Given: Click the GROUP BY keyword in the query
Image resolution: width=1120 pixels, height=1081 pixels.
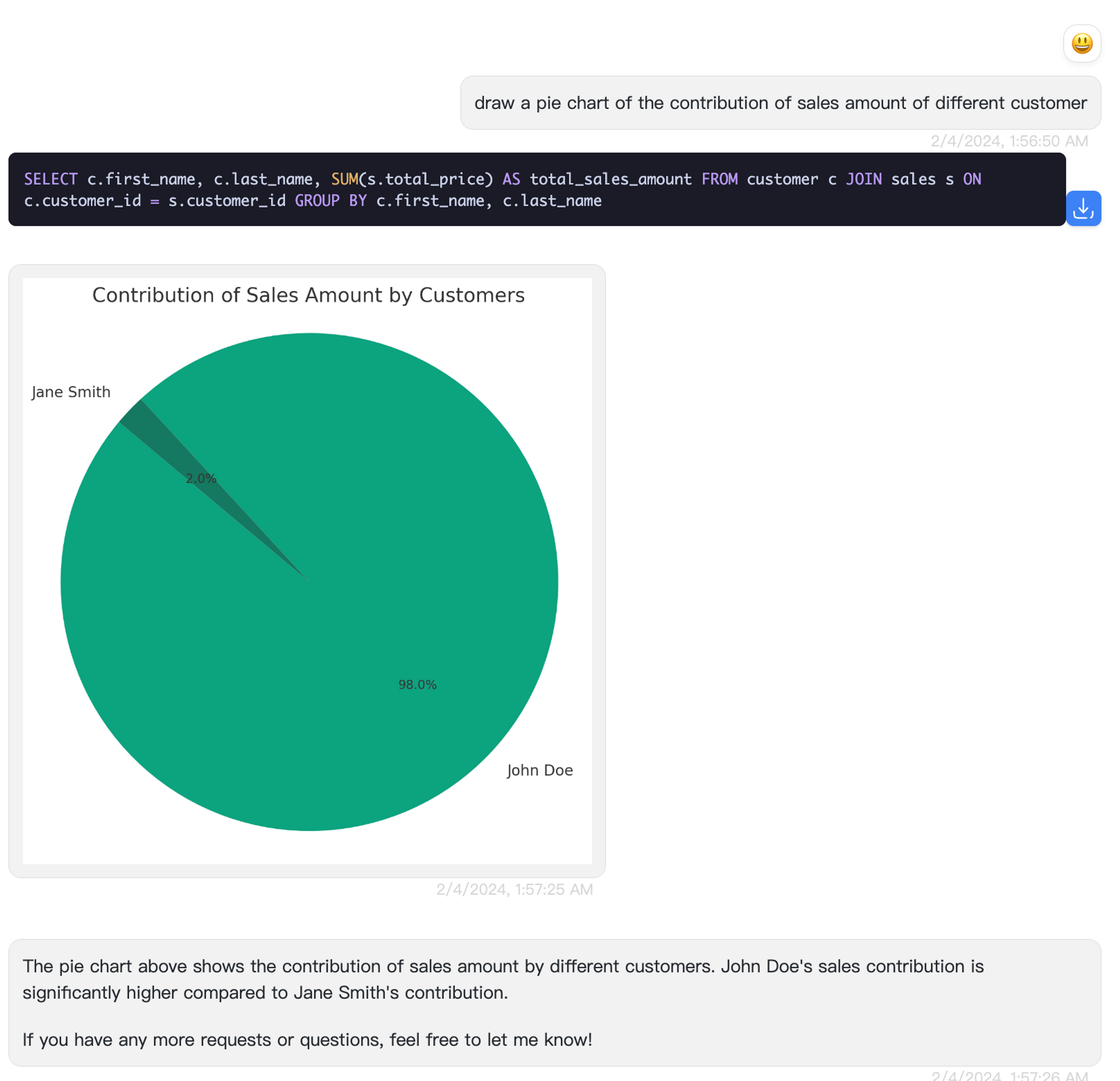Looking at the screenshot, I should pyautogui.click(x=330, y=201).
